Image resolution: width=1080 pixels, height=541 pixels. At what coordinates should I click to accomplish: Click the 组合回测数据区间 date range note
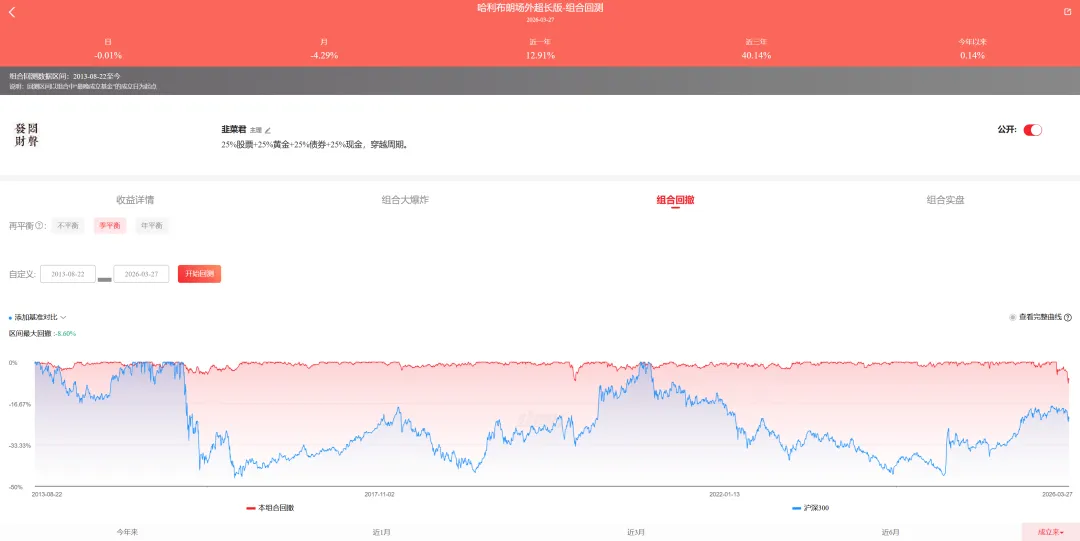(x=65, y=76)
